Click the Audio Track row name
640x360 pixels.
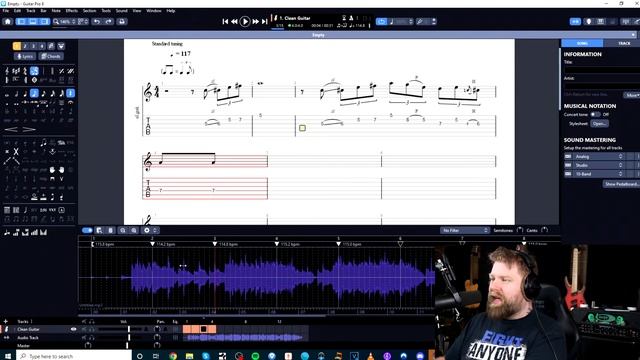click(28, 338)
